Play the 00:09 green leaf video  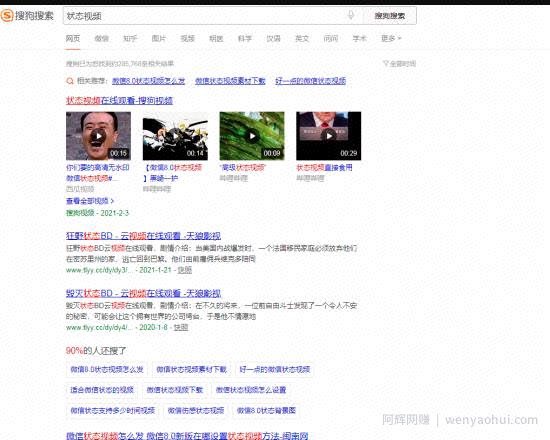(x=252, y=136)
